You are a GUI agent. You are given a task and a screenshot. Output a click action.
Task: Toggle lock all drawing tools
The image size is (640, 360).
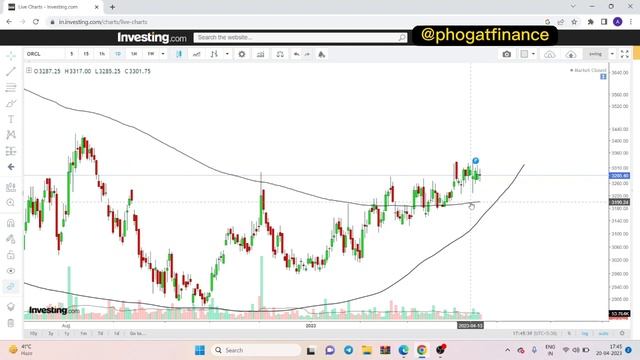click(11, 255)
